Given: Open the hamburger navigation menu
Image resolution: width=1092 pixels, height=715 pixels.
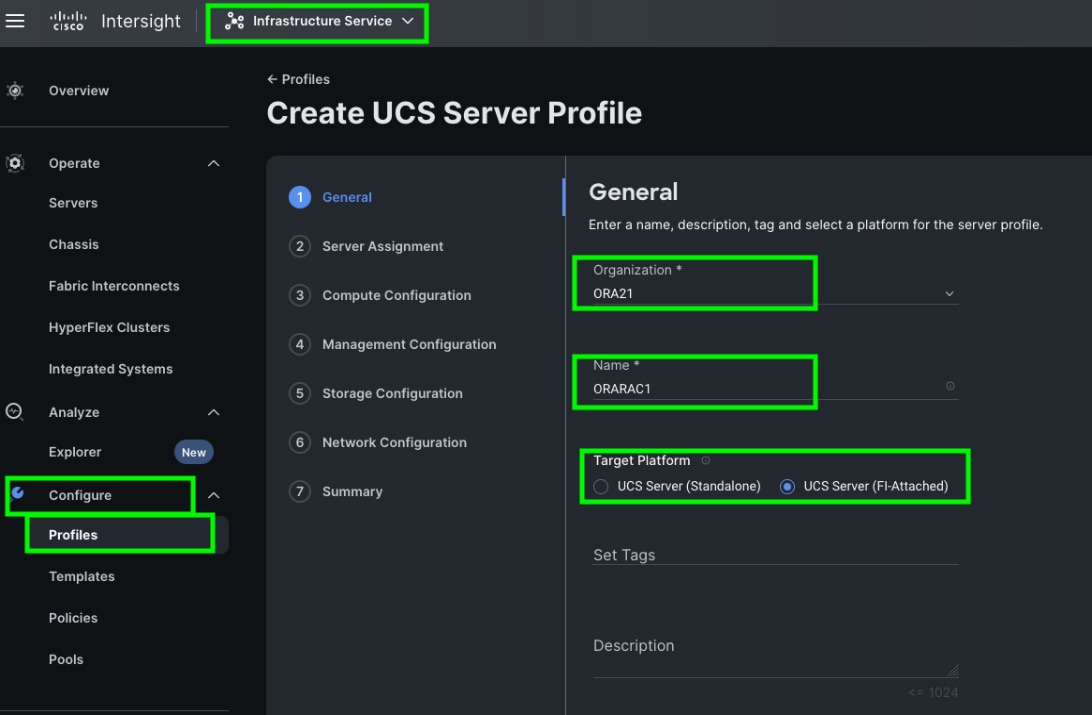Looking at the screenshot, I should (15, 21).
